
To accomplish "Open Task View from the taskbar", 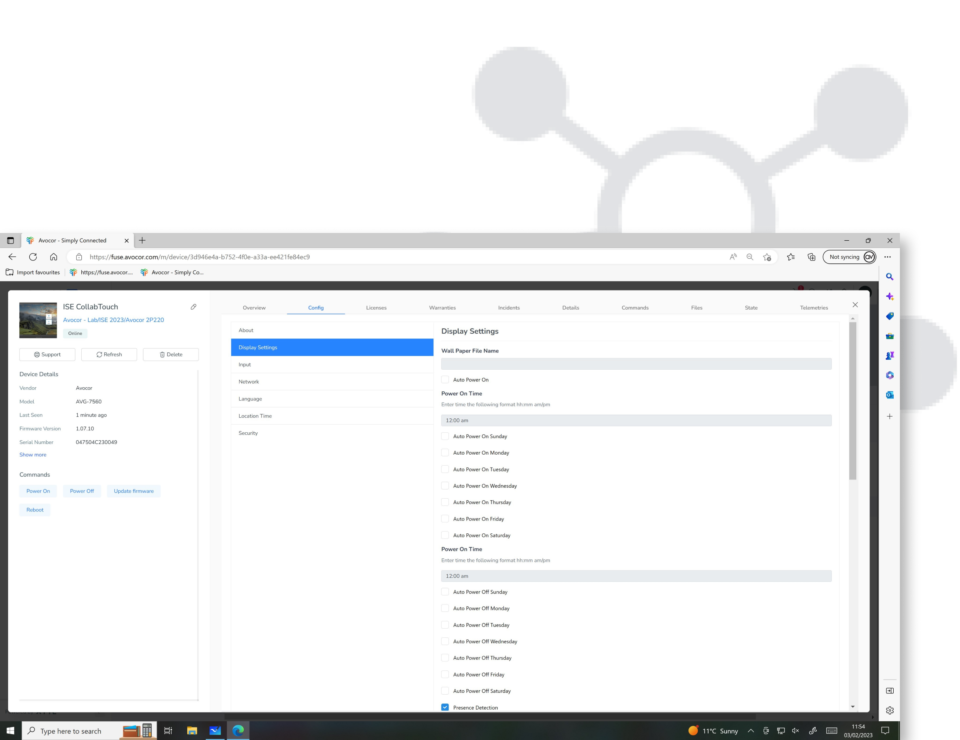I will coord(168,731).
